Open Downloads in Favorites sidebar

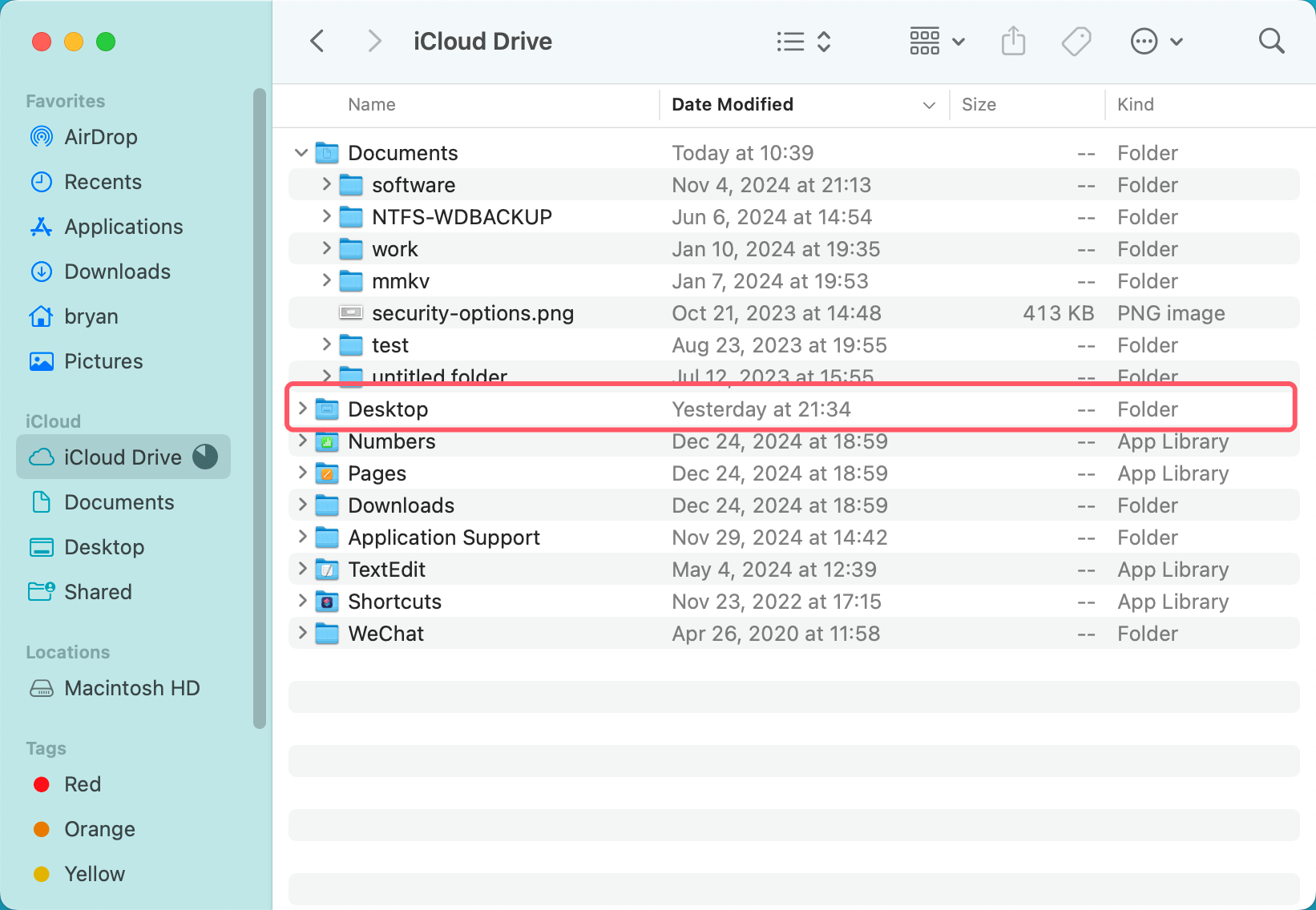pos(117,272)
